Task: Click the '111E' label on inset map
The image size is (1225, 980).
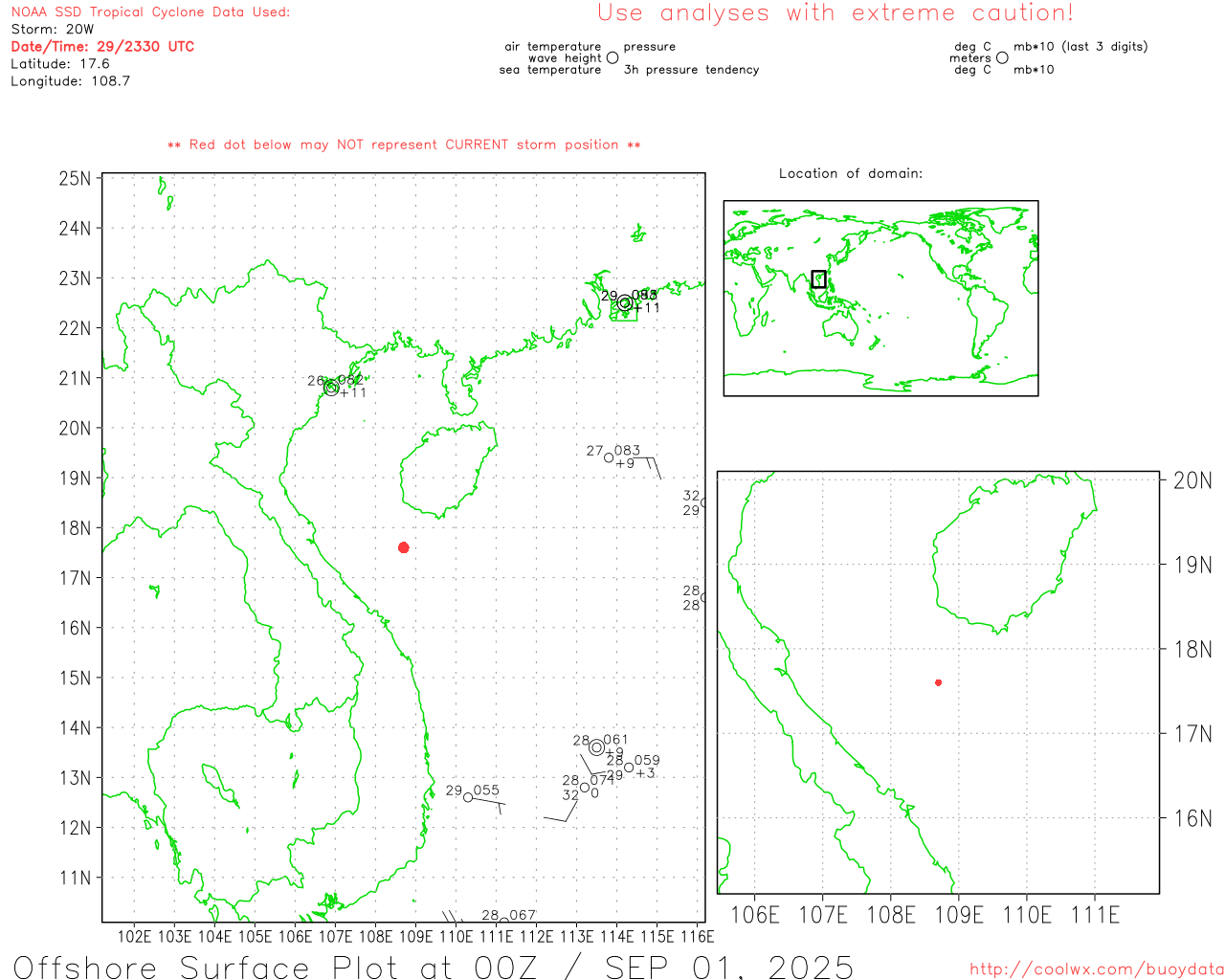Action: tap(1096, 916)
